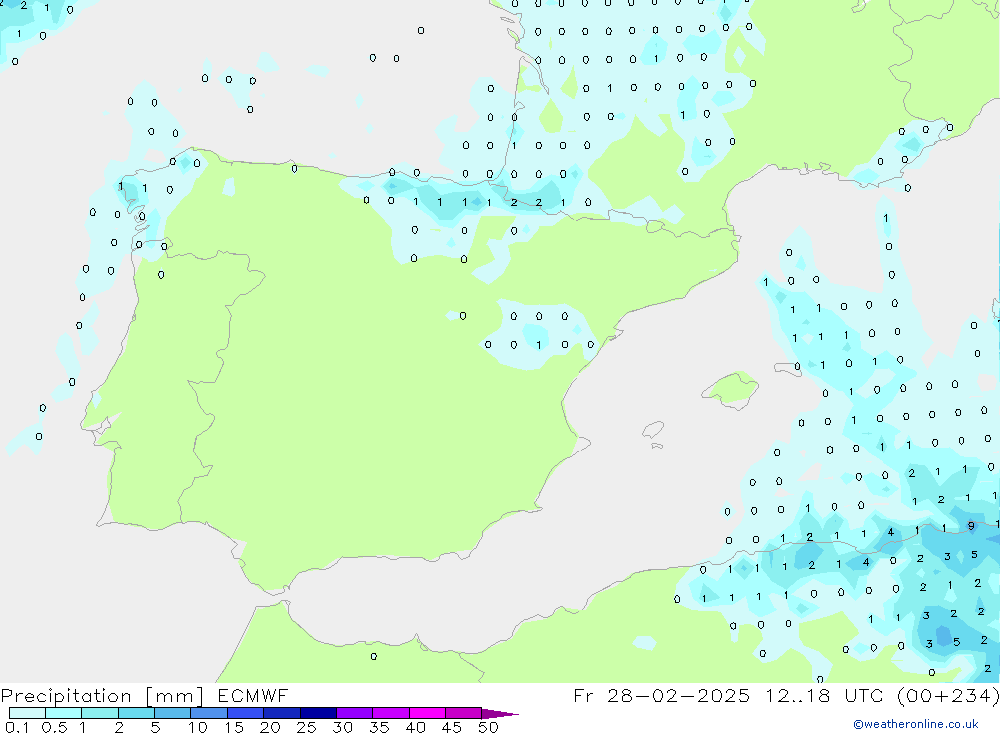Click the legend scale label "35"

click(x=379, y=727)
